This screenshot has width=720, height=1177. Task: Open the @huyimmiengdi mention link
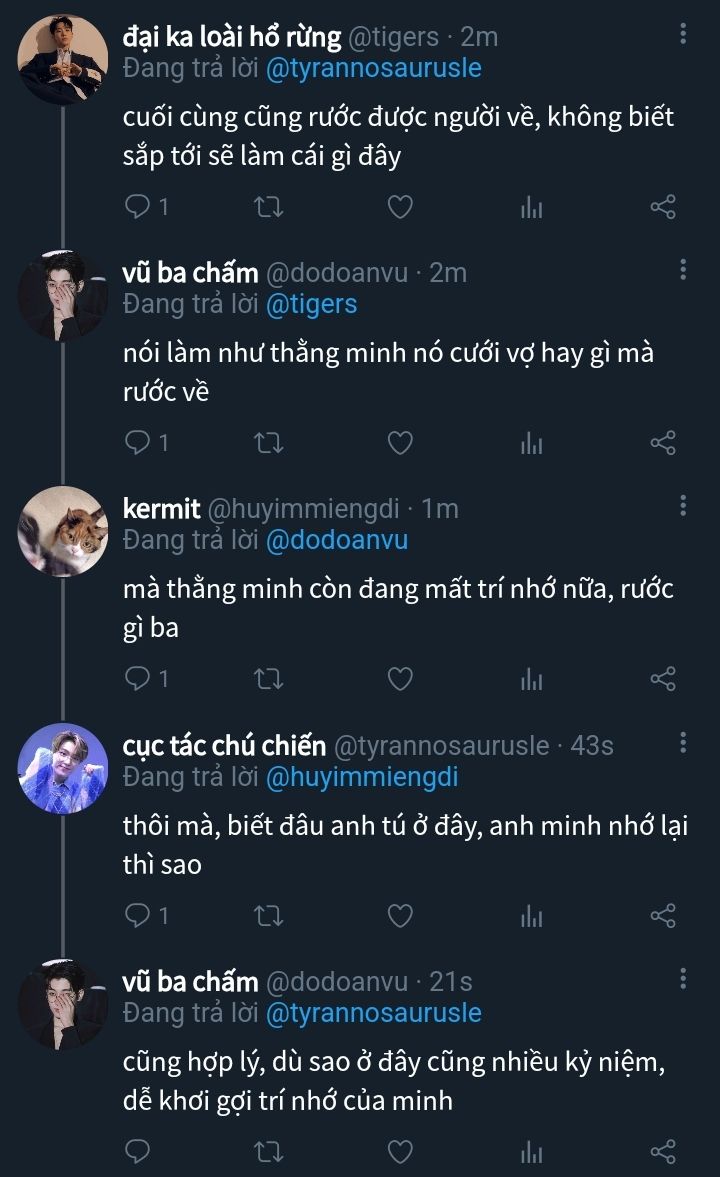coord(361,776)
